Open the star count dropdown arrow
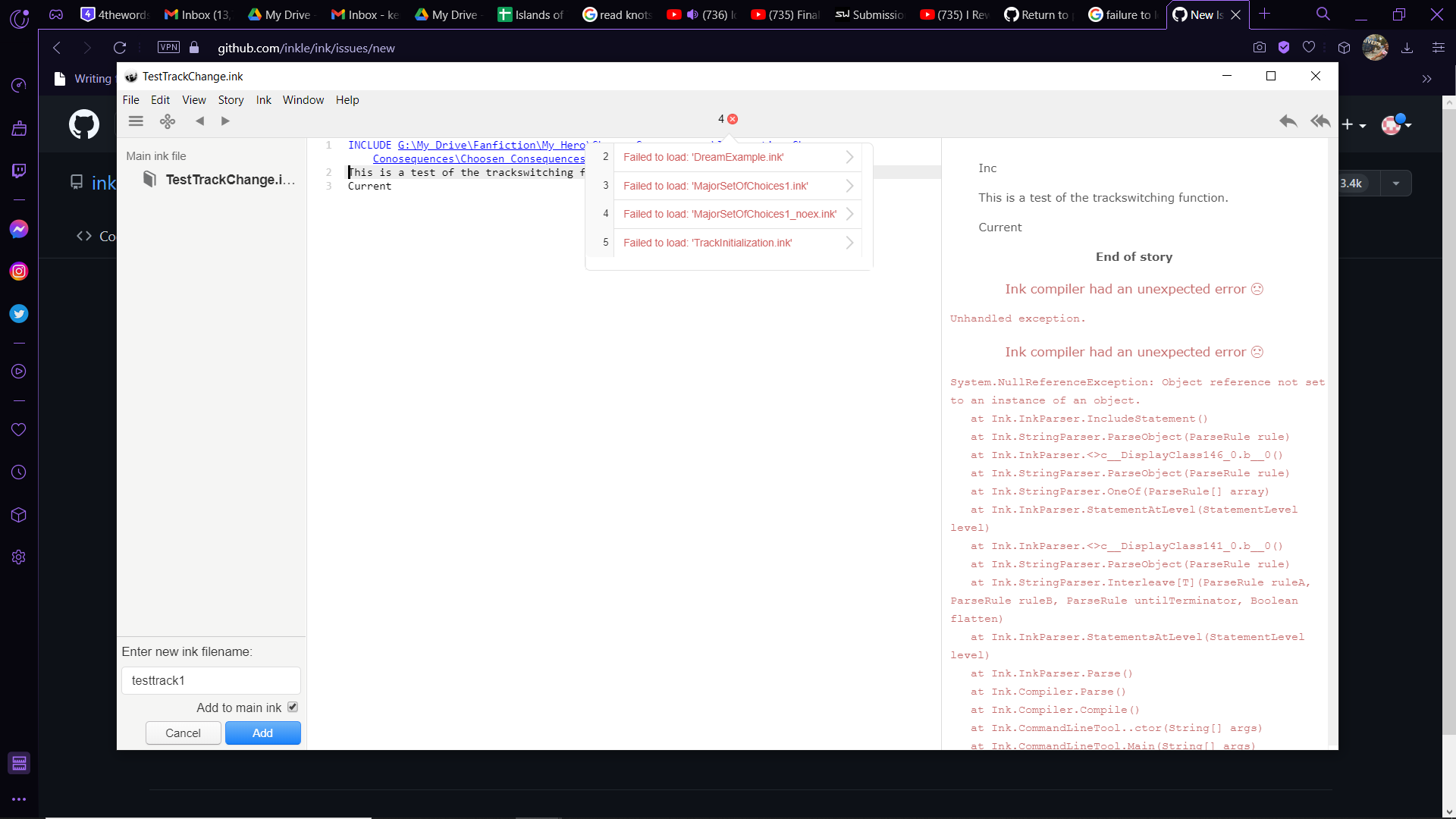Image resolution: width=1456 pixels, height=819 pixels. click(x=1396, y=184)
